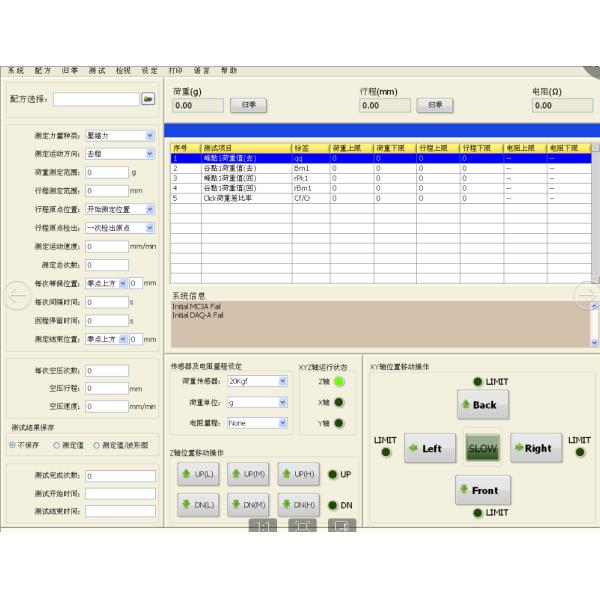
Task: Toggle the green SLOW speed button
Action: [483, 449]
